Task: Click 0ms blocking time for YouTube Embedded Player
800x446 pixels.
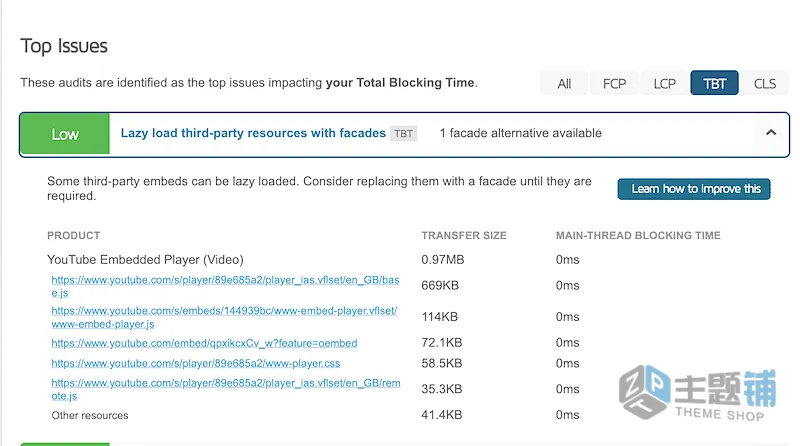Action: (x=567, y=260)
